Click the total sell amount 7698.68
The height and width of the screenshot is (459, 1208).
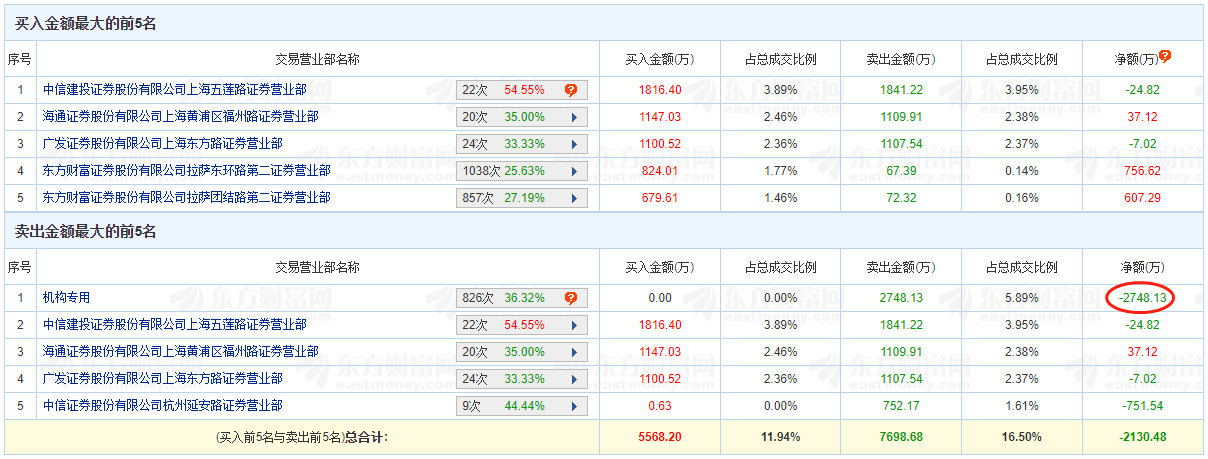901,437
